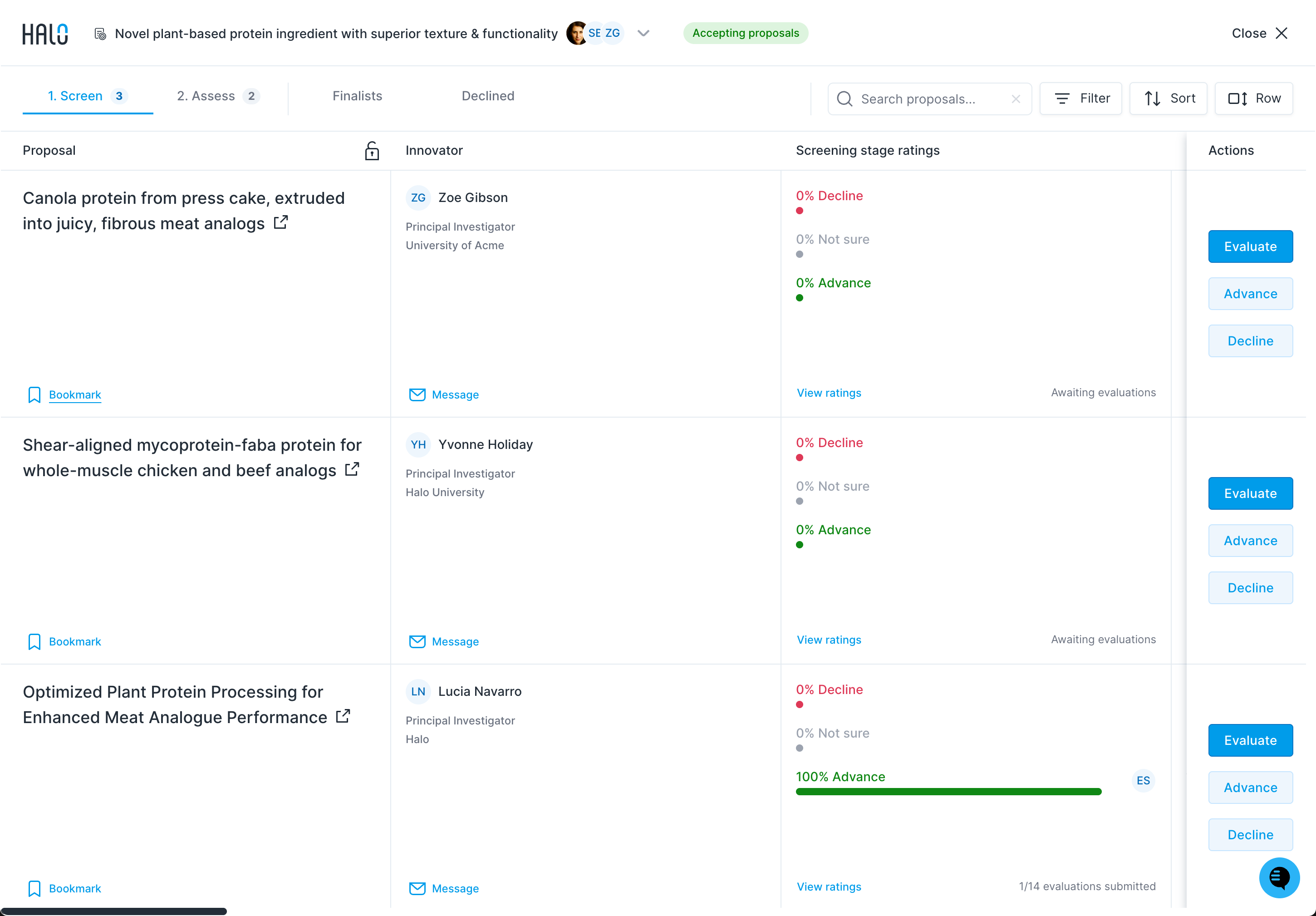Message Zoe Gibson

click(444, 395)
